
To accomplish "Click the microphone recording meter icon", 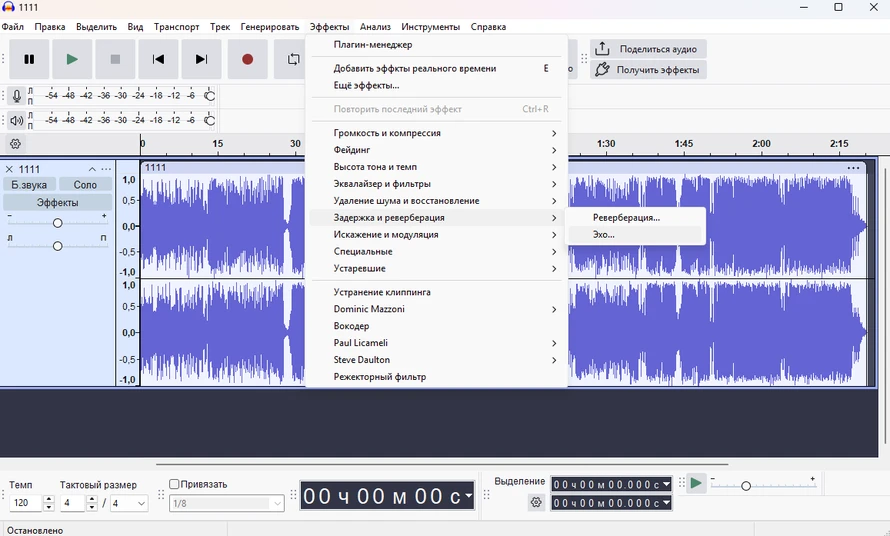I will pyautogui.click(x=16, y=96).
